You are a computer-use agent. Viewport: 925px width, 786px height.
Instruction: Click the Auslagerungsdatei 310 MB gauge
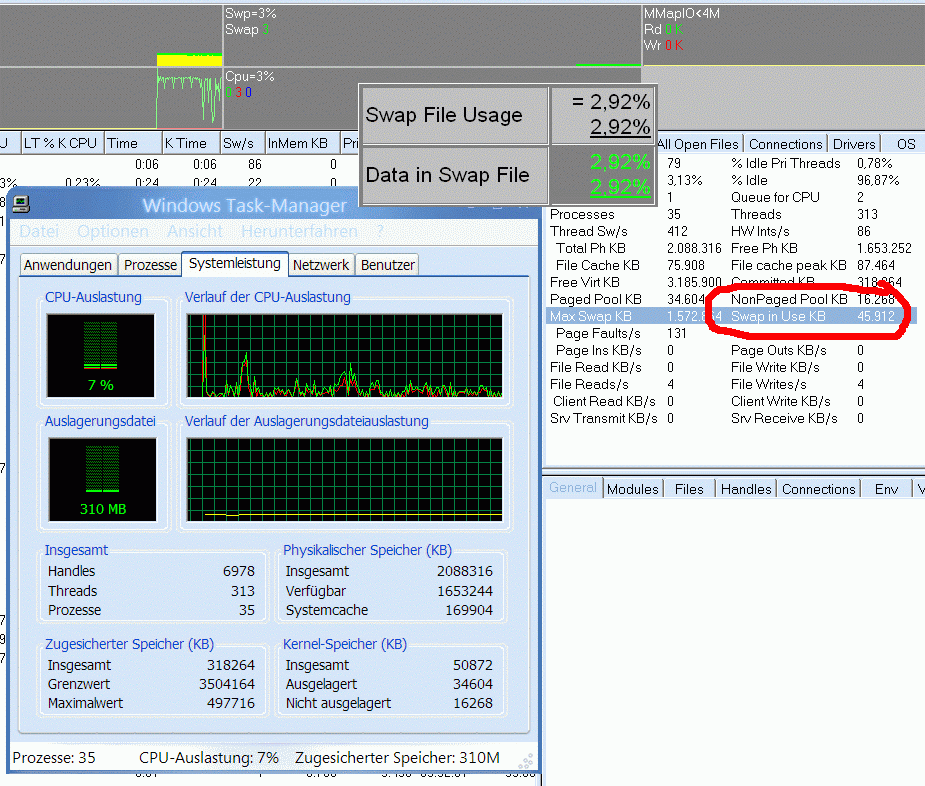[103, 480]
